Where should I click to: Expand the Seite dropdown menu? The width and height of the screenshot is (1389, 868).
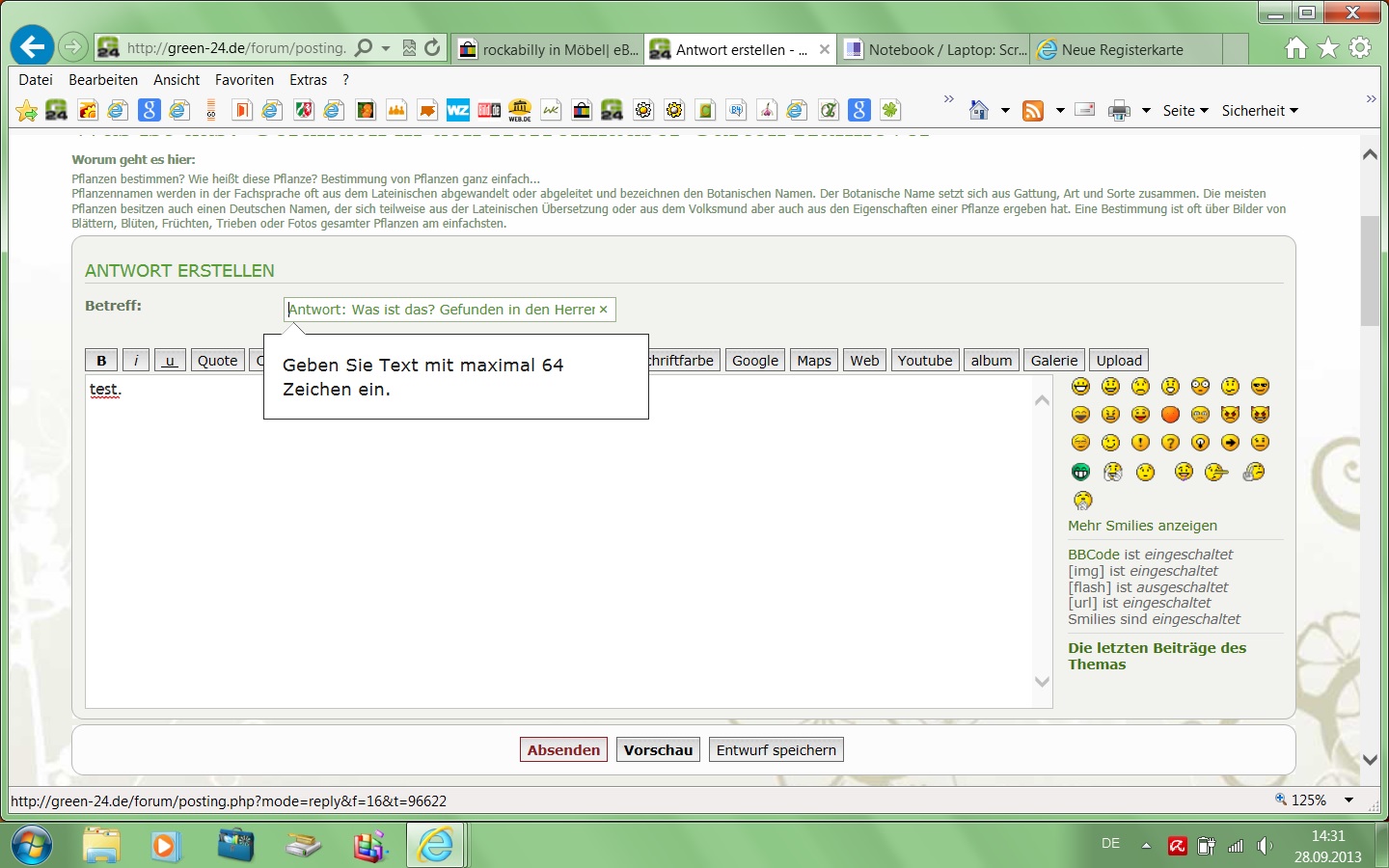click(x=1185, y=111)
